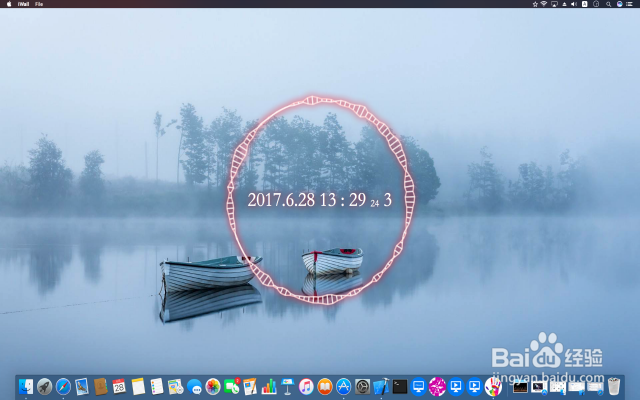Restore minimized window with Safari badge
This screenshot has width=640, height=400.
click(x=595, y=387)
